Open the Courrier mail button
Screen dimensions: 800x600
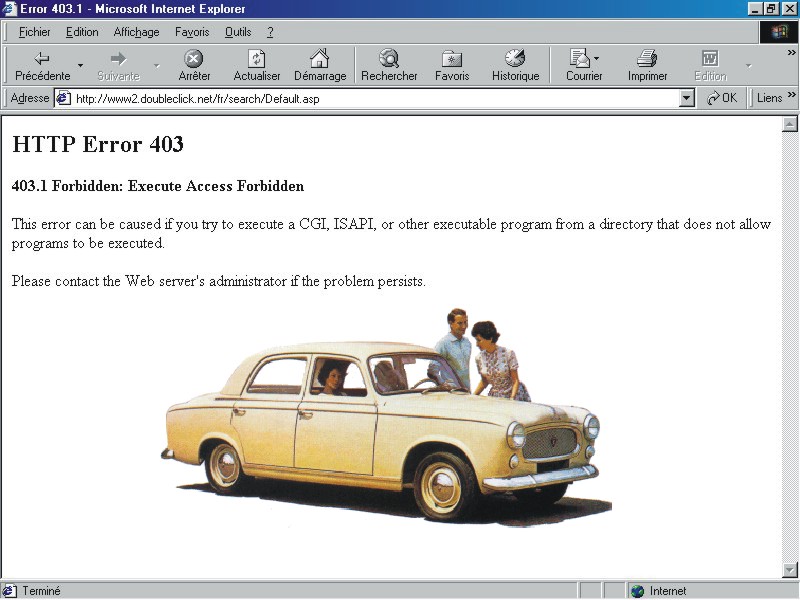click(x=583, y=66)
